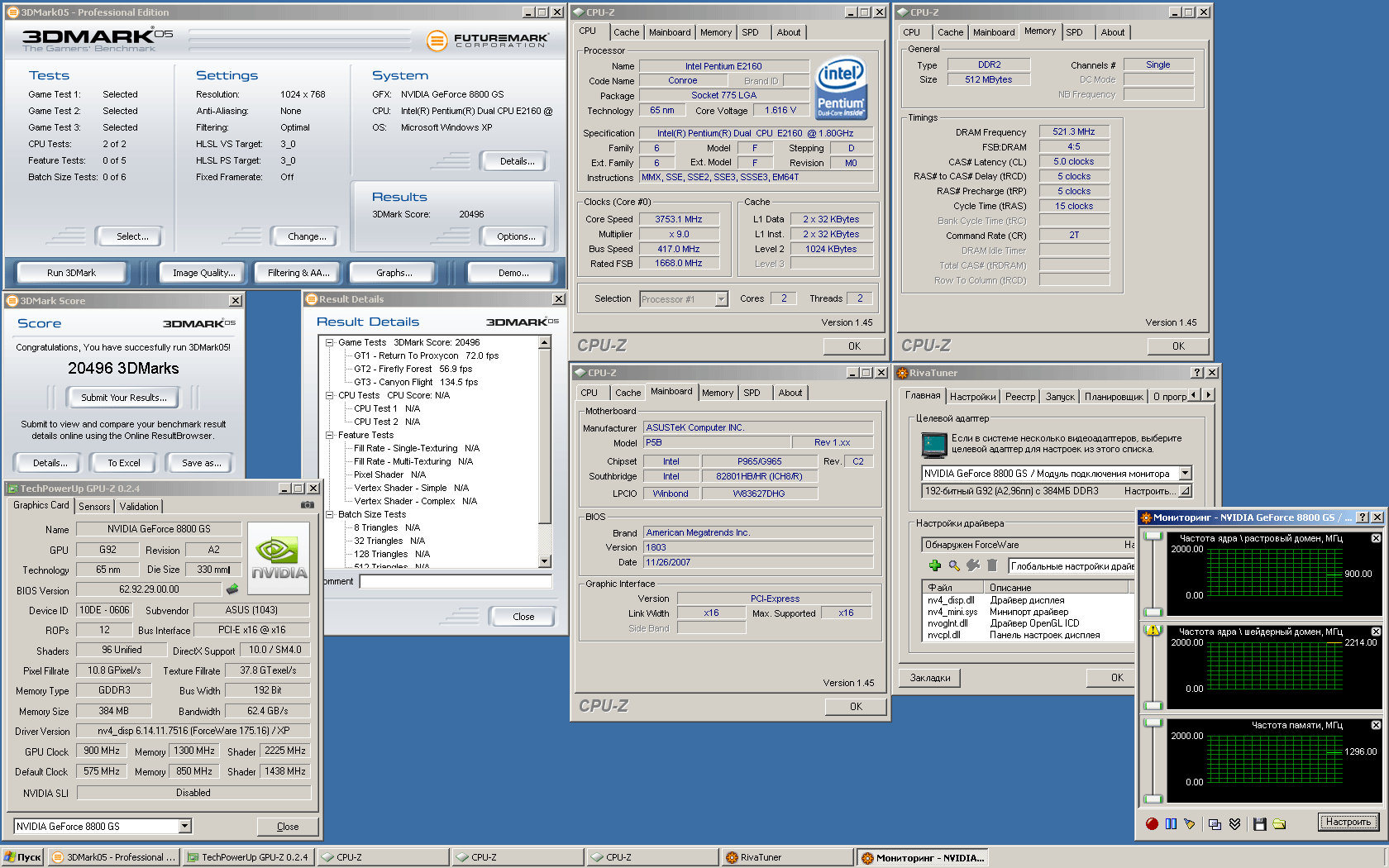Viewport: 1389px width, 868px height.
Task: Click the Monitoring window help question button
Action: (1363, 517)
